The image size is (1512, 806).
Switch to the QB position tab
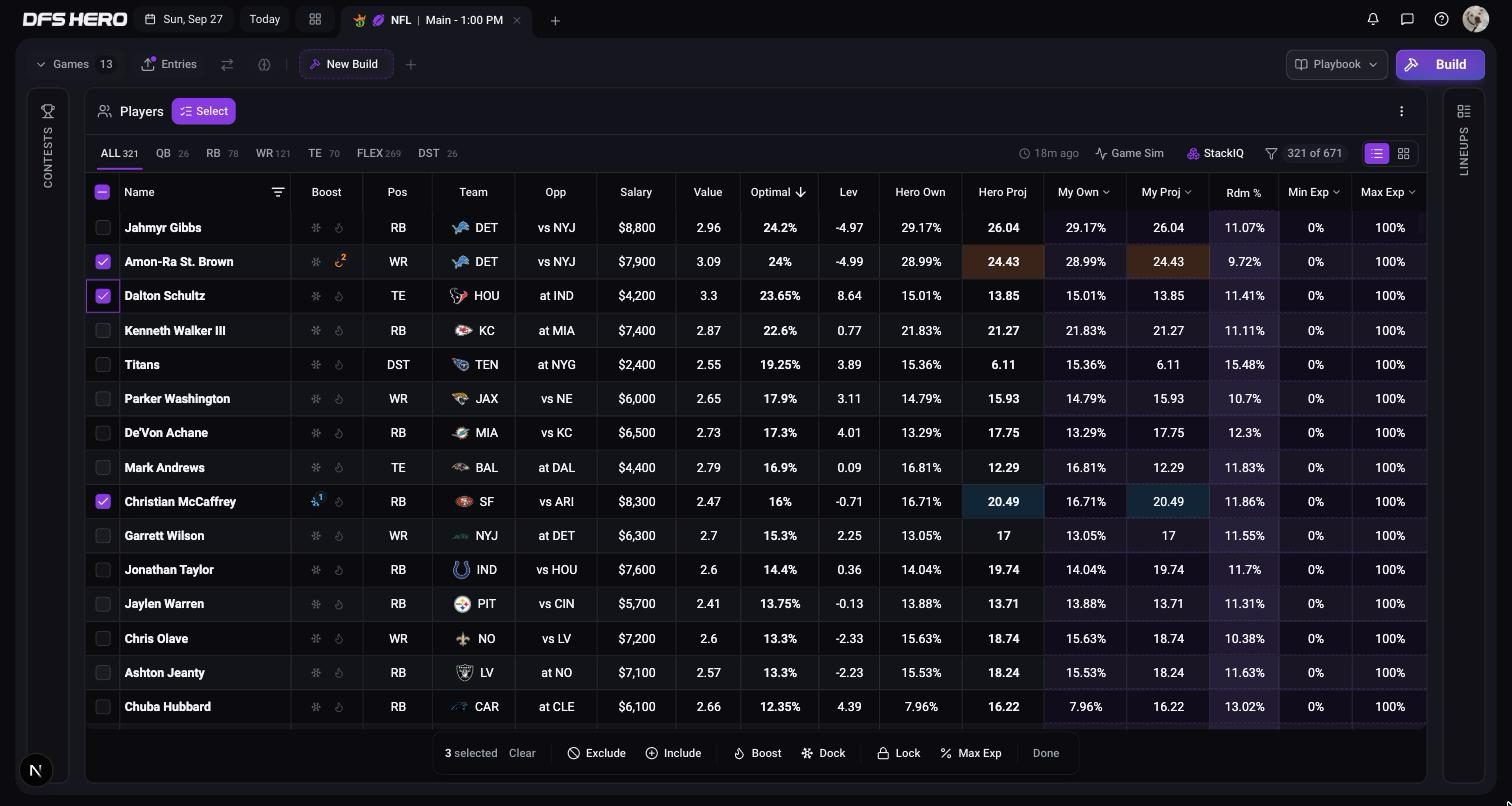click(172, 153)
